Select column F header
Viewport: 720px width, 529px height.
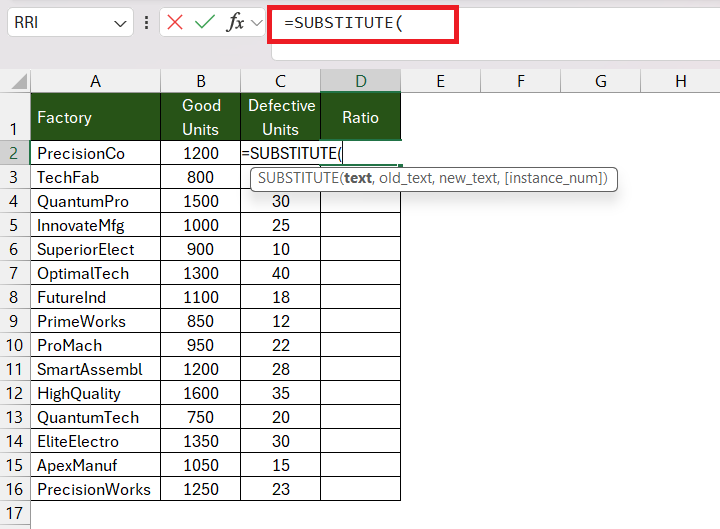click(x=520, y=81)
